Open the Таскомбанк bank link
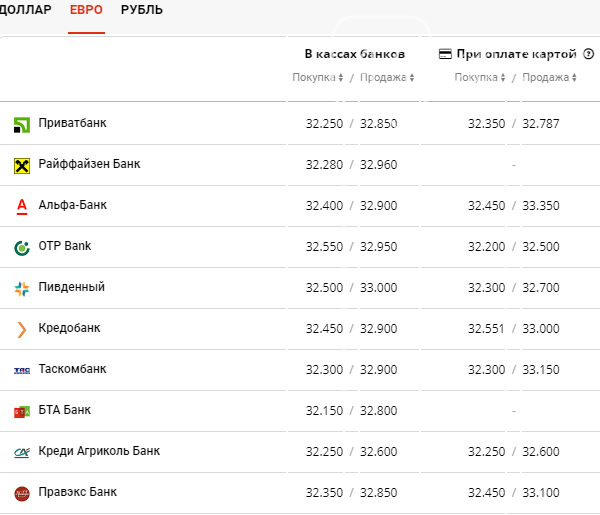This screenshot has width=600, height=515. click(x=72, y=369)
